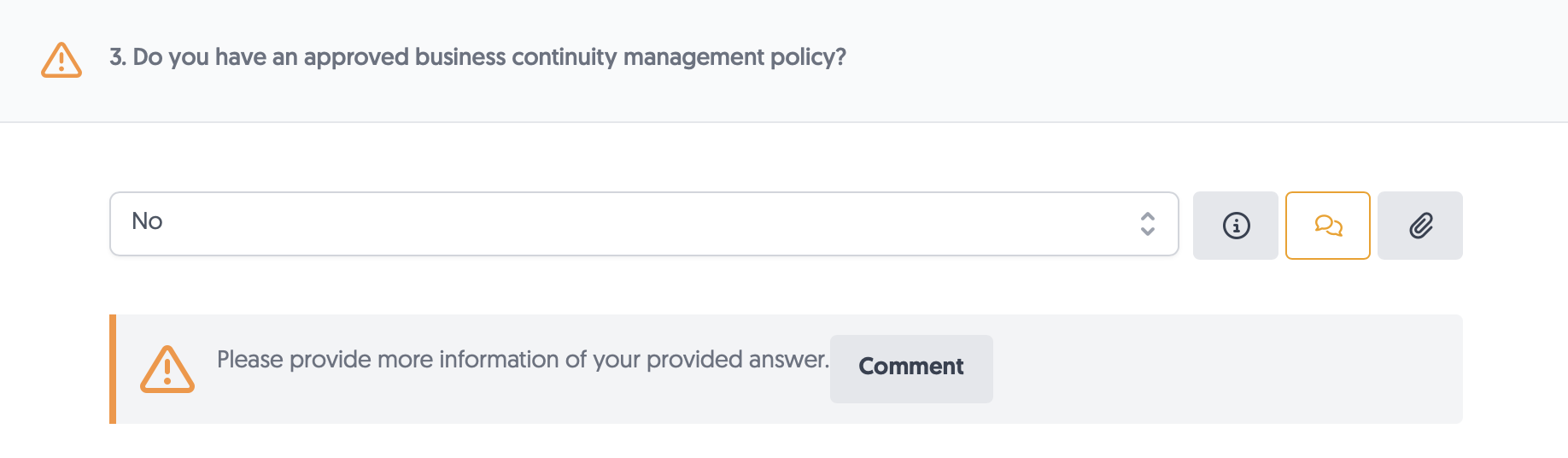Viewport: 1568px width, 458px height.
Task: Open the info icon button for question 3
Action: 1235,226
